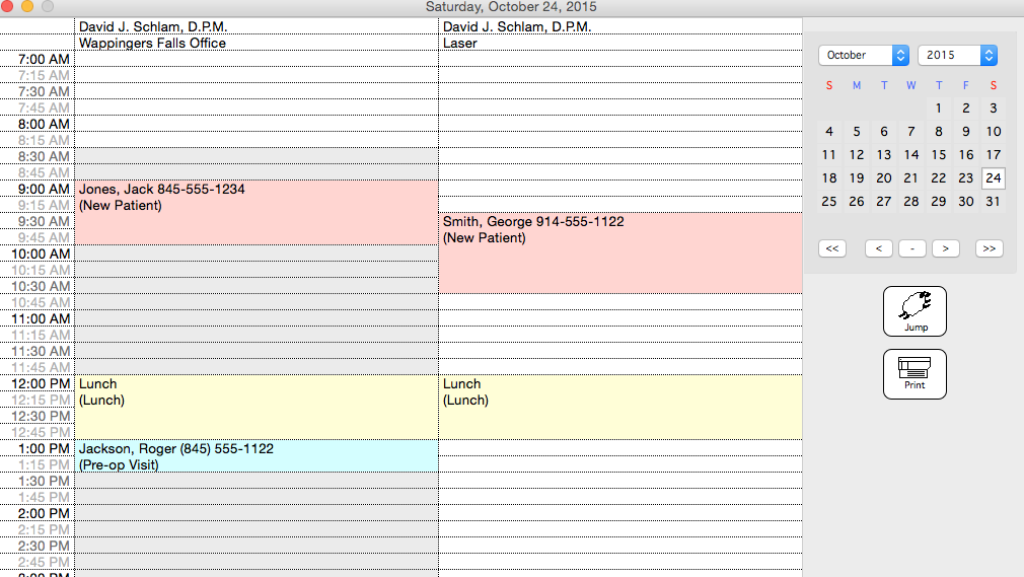The height and width of the screenshot is (577, 1024).
Task: Jump backward using the << navigation icon
Action: 832,248
